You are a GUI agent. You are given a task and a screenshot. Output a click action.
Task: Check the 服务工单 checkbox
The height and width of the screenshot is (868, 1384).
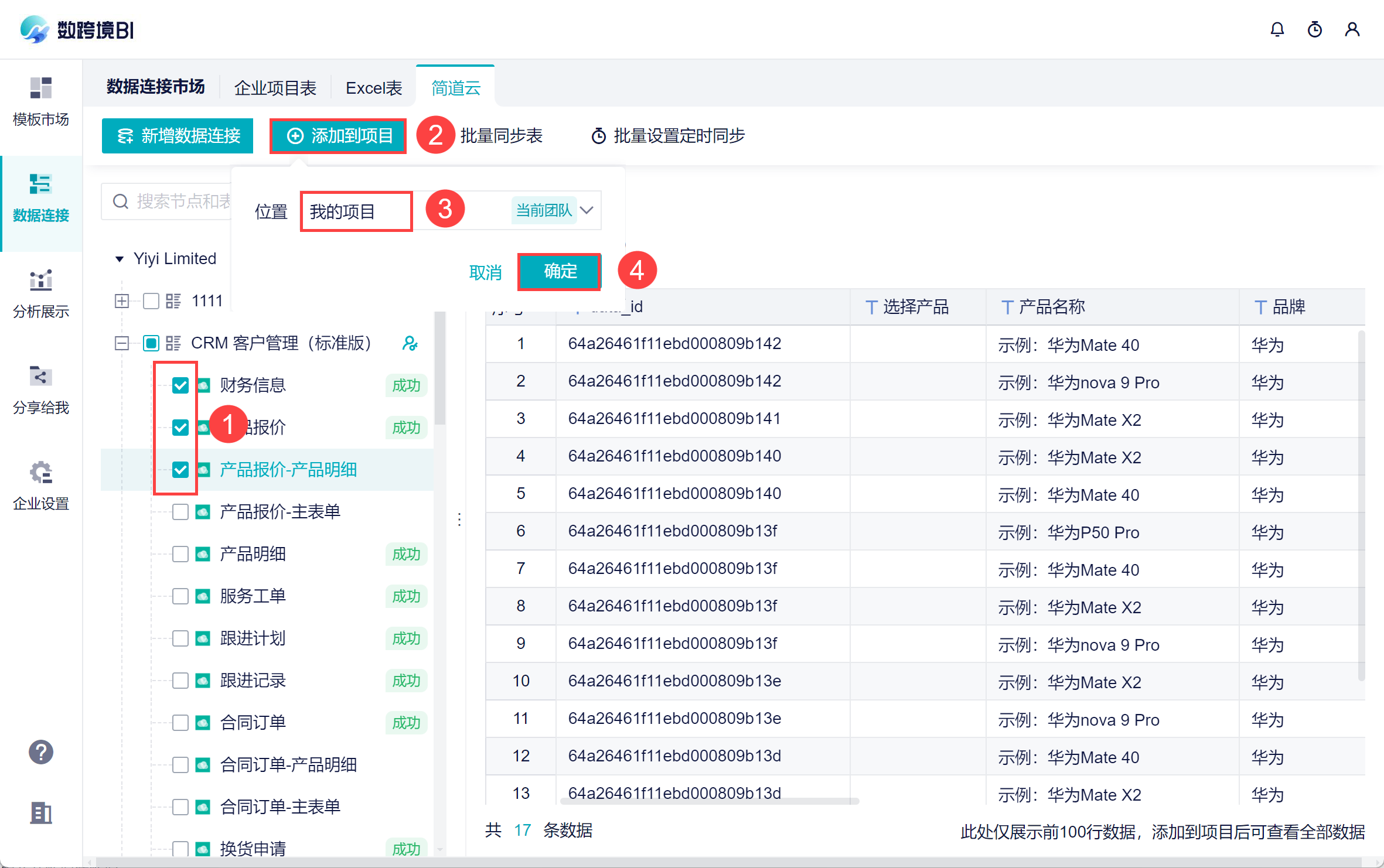180,596
